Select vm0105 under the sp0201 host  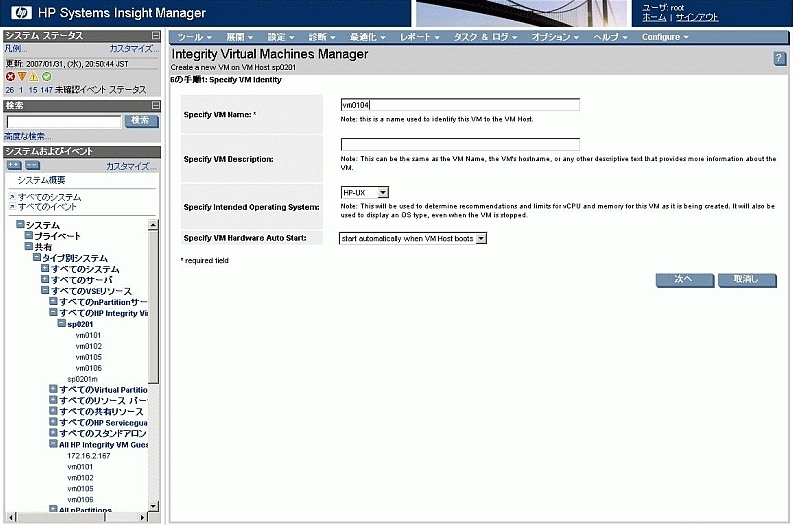pos(89,357)
